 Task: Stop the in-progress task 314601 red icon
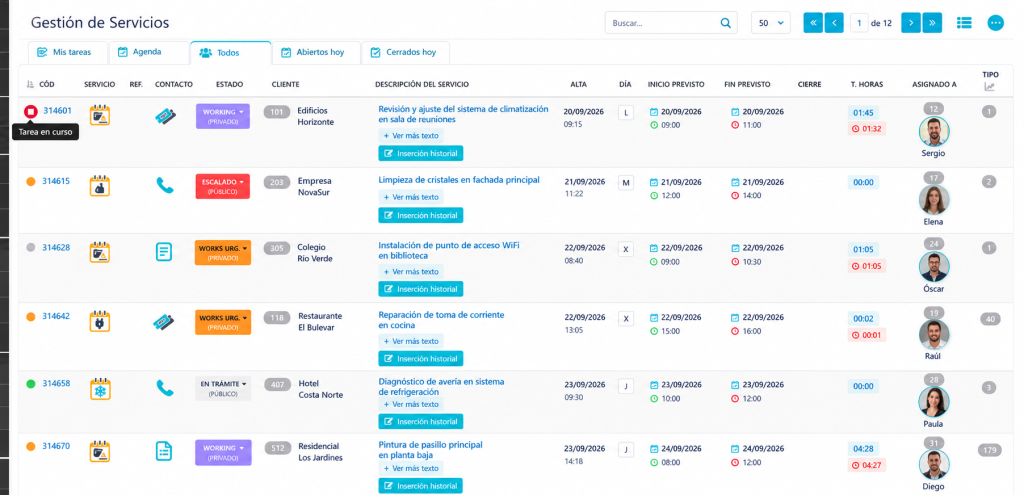30,112
